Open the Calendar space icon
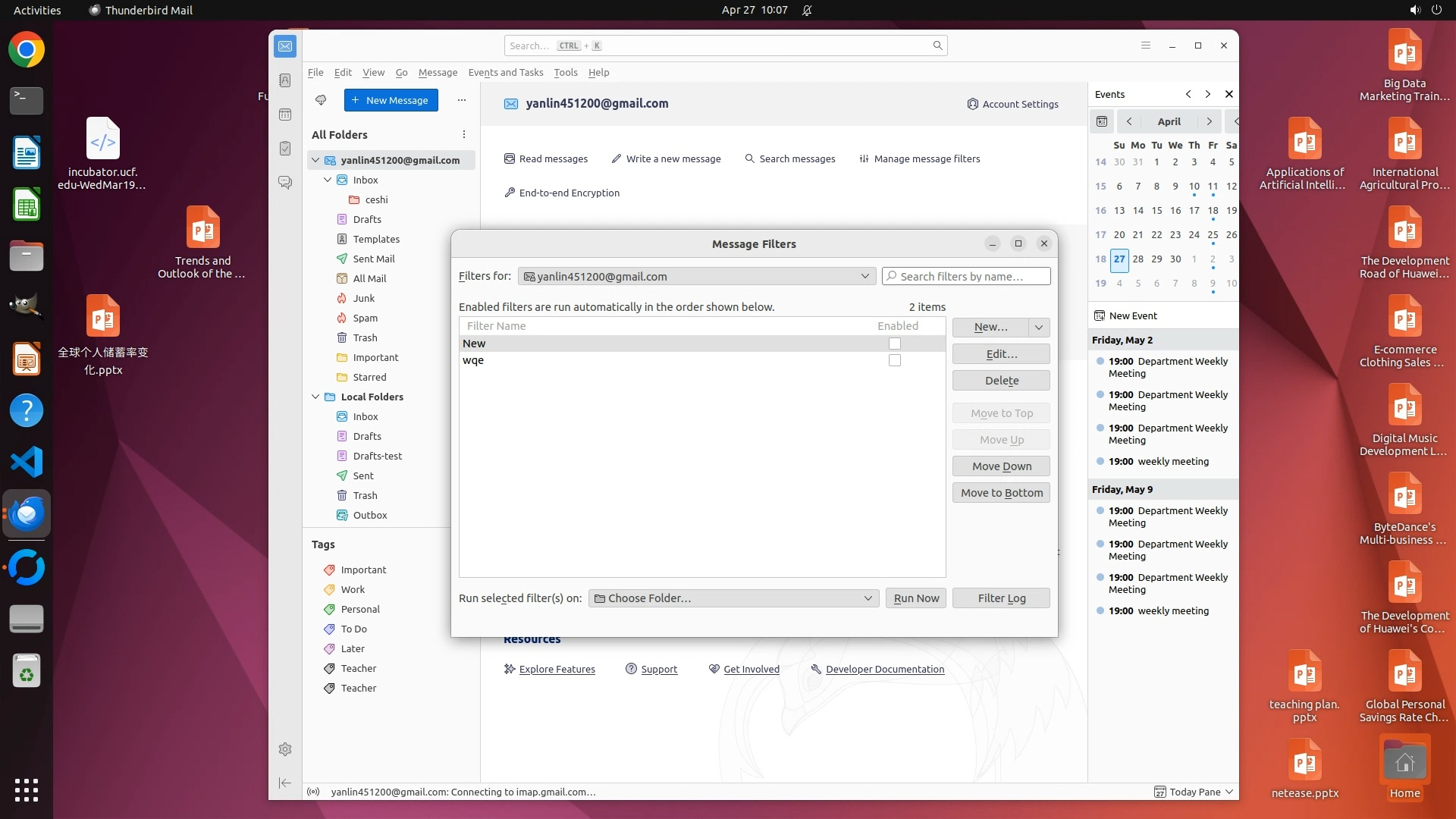Image resolution: width=1456 pixels, height=819 pixels. tap(285, 115)
